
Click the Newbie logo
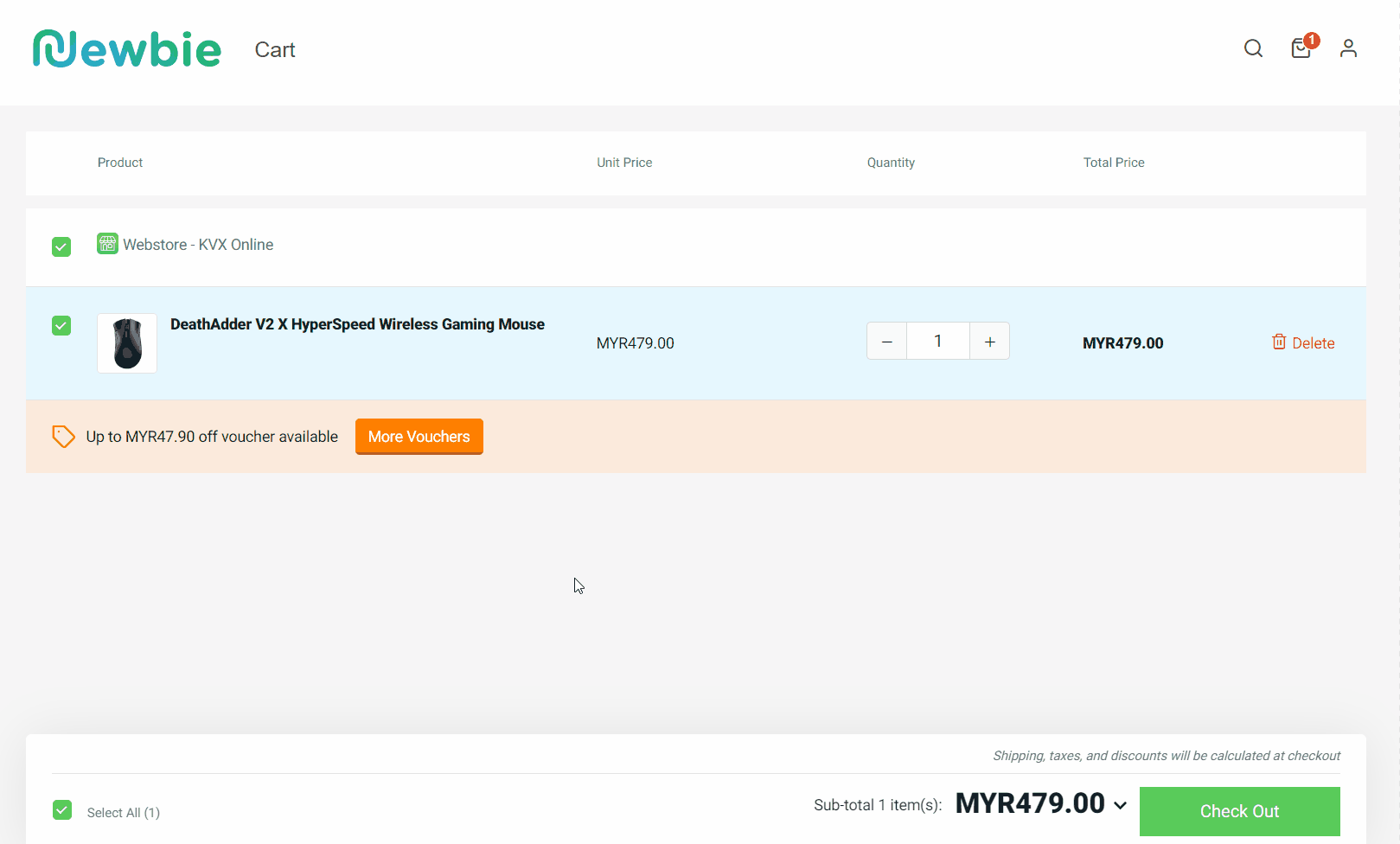tap(126, 48)
